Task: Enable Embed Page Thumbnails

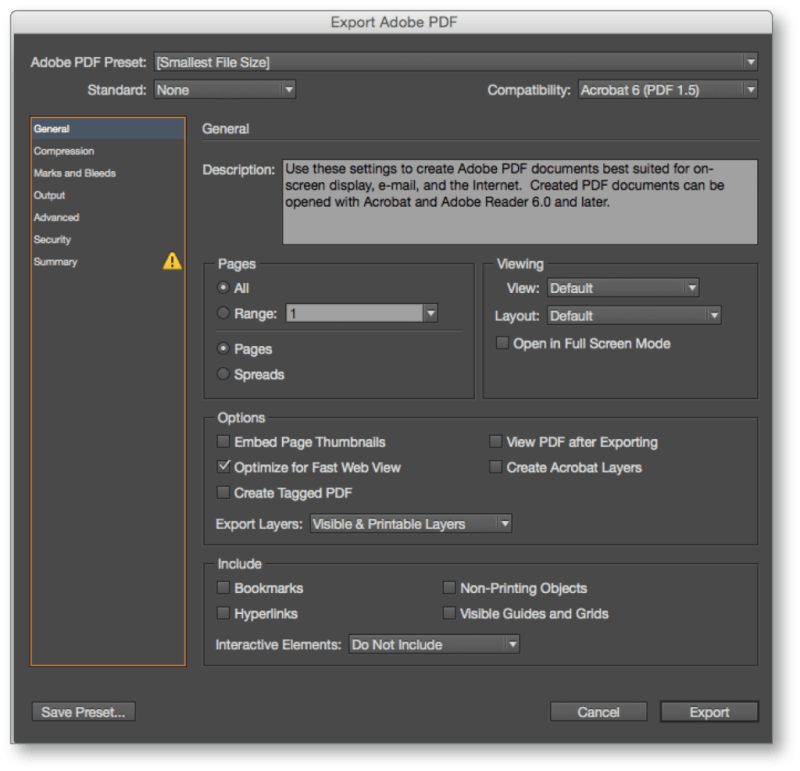Action: [222, 441]
